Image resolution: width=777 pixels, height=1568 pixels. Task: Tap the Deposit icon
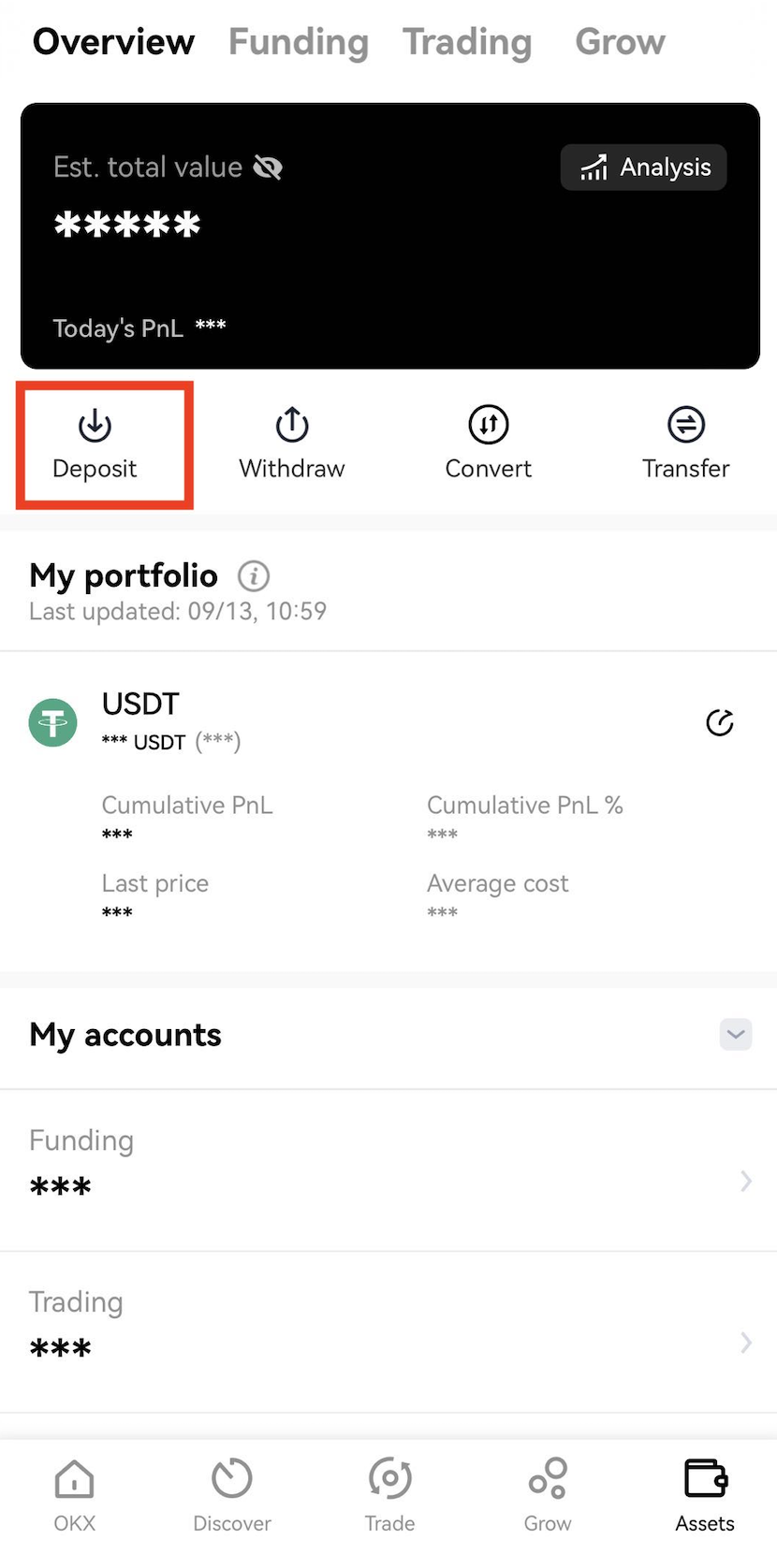(x=95, y=426)
